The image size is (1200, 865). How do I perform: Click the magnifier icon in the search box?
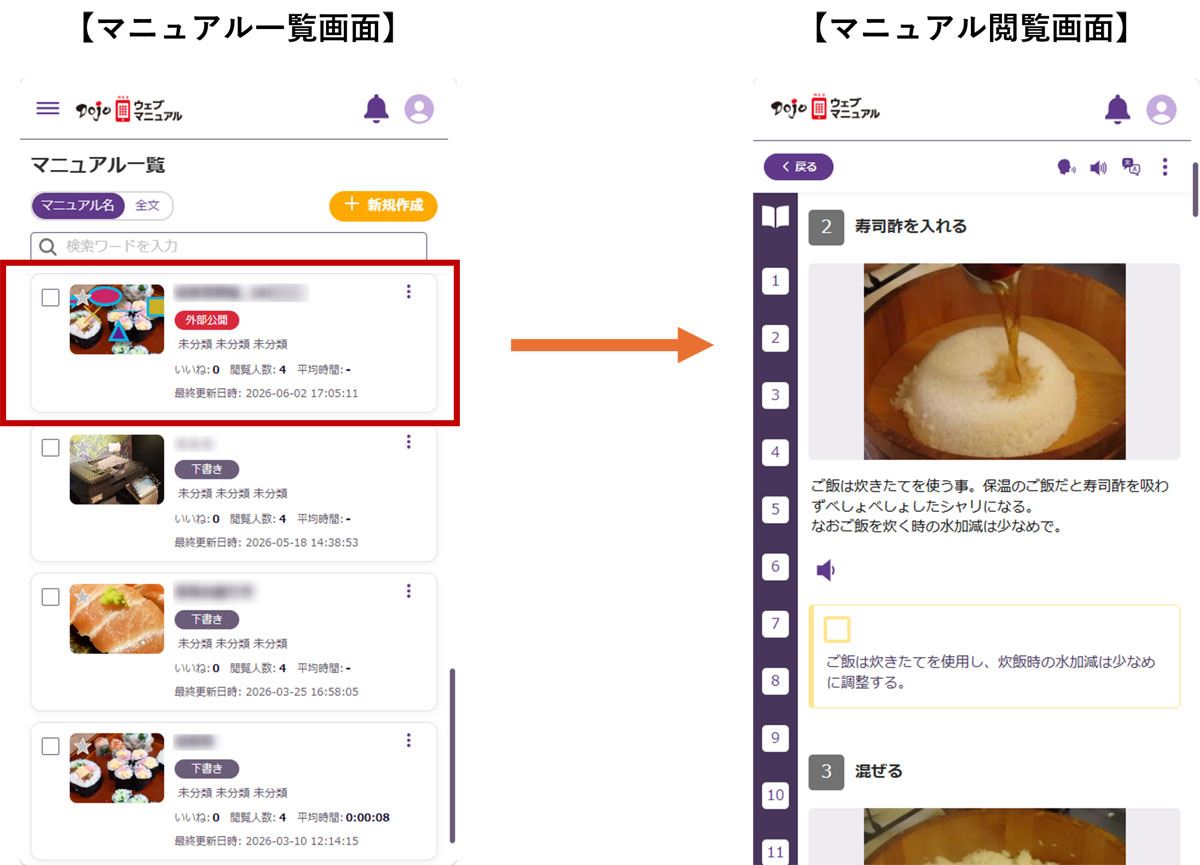click(47, 246)
